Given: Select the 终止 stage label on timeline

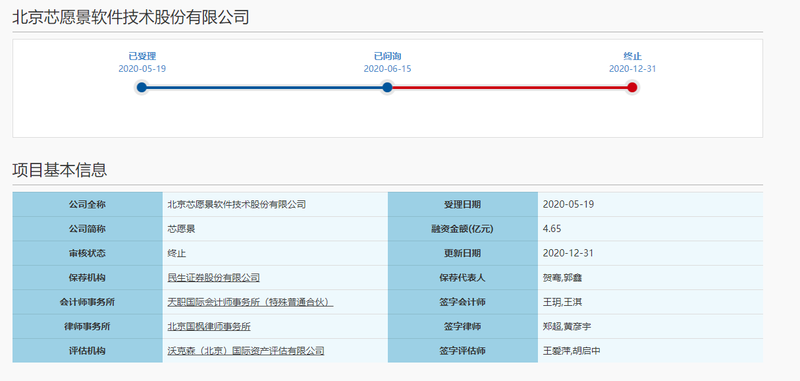Looking at the screenshot, I should (x=632, y=57).
